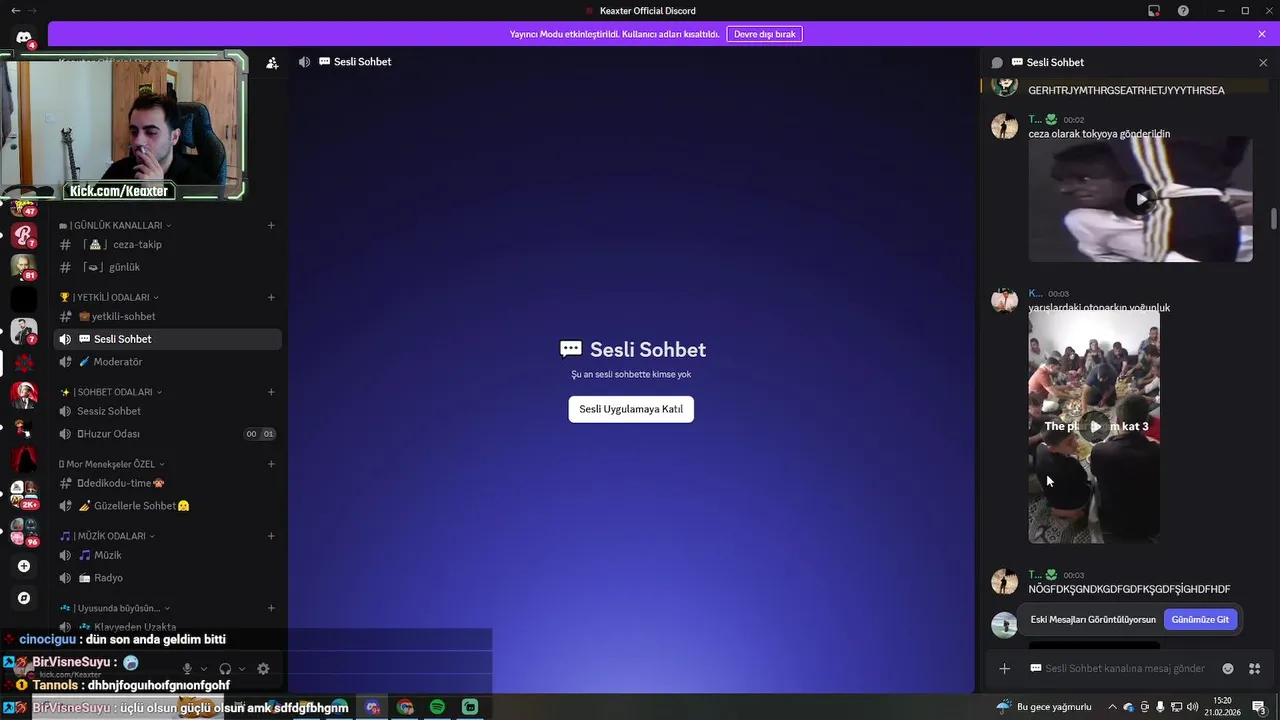Screen dimensions: 1280x720
Task: Join the Müzik voice channel
Action: tap(168, 555)
